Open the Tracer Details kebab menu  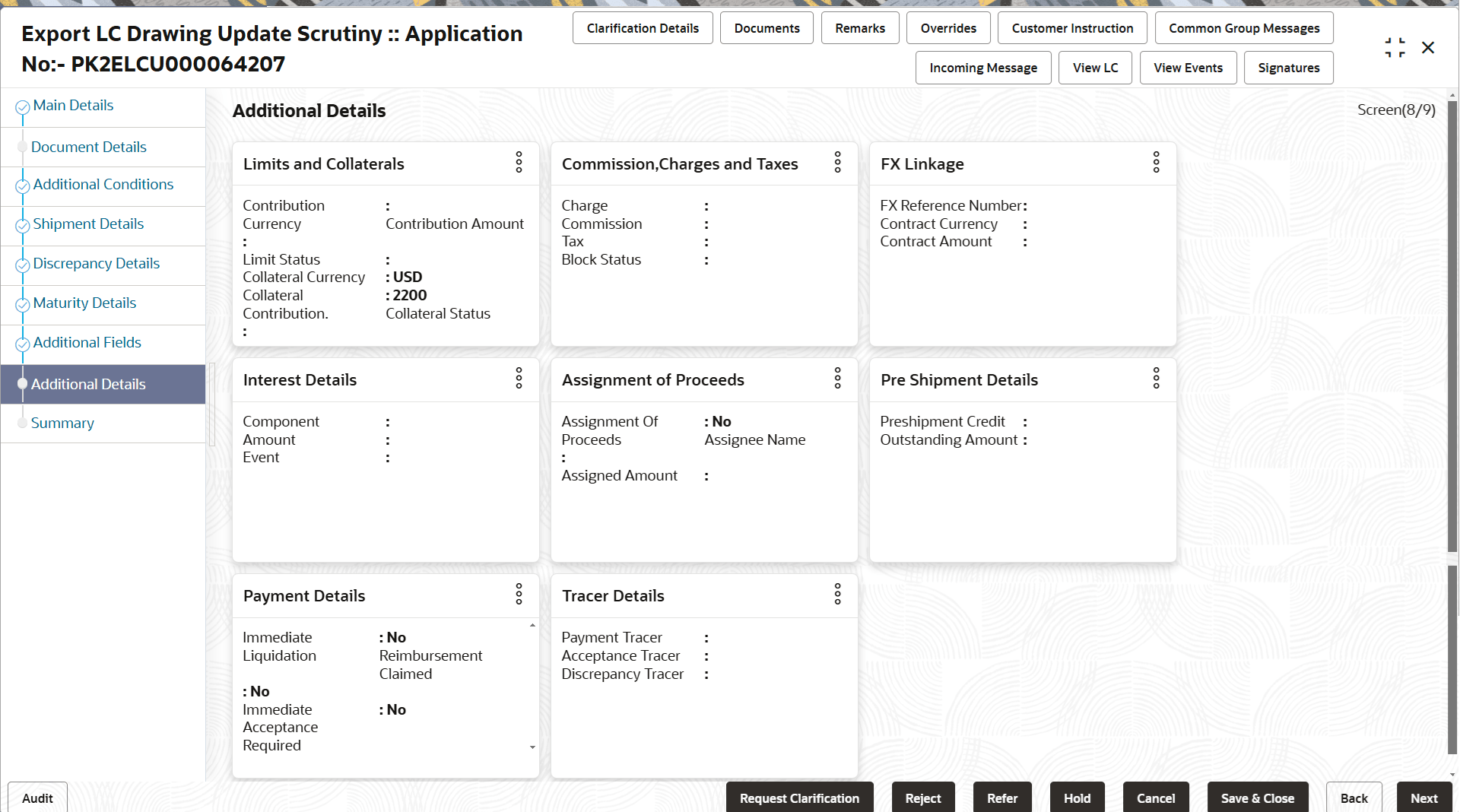pos(837,595)
